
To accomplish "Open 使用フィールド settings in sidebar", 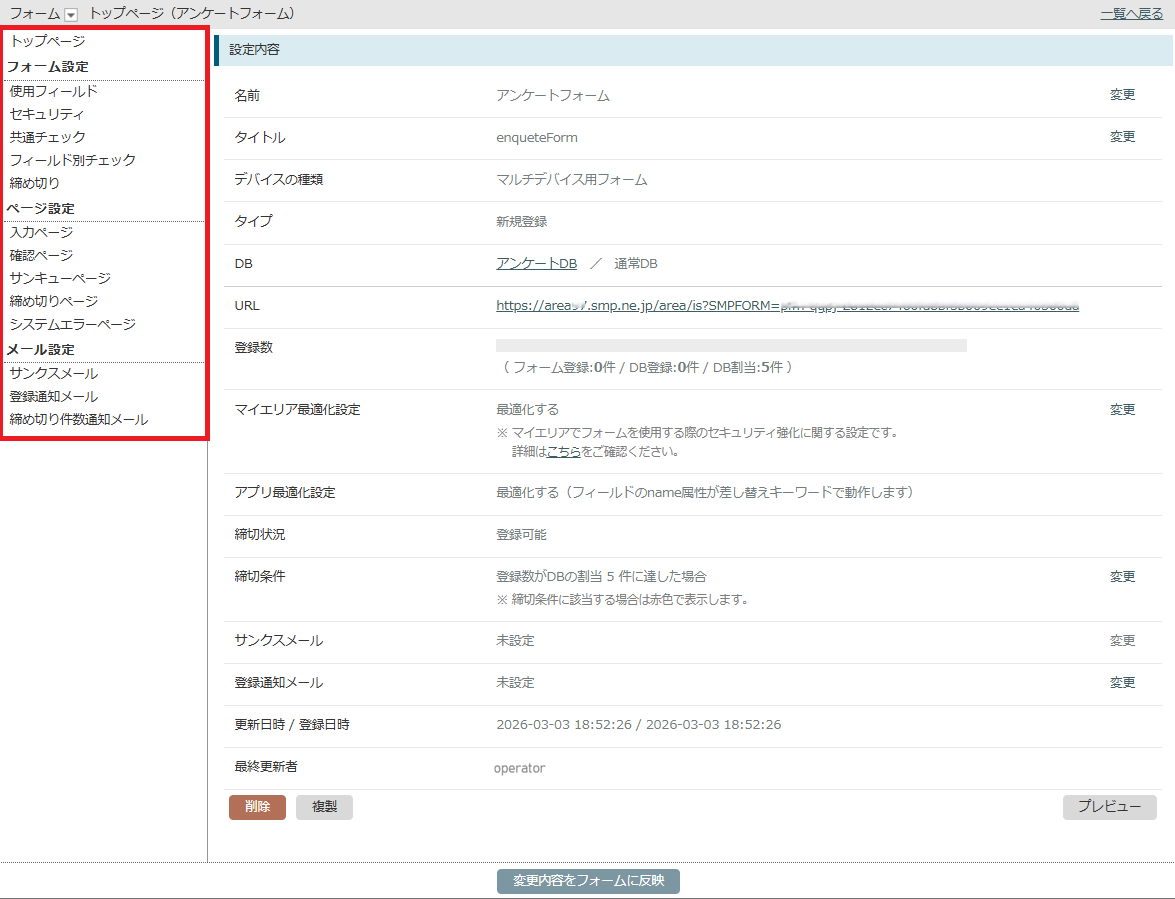I will point(54,91).
